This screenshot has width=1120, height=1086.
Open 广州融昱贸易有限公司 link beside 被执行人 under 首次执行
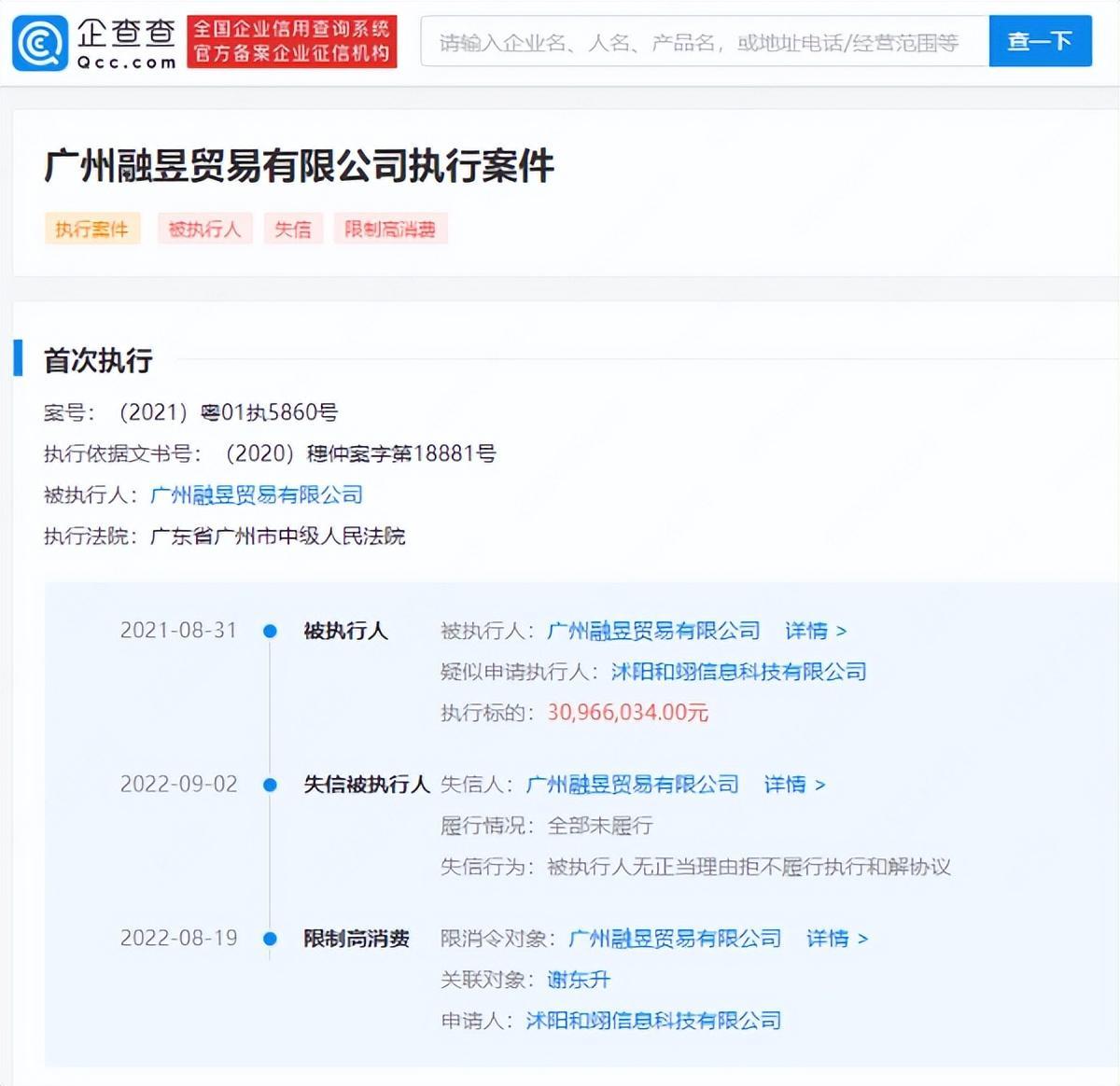coord(257,494)
